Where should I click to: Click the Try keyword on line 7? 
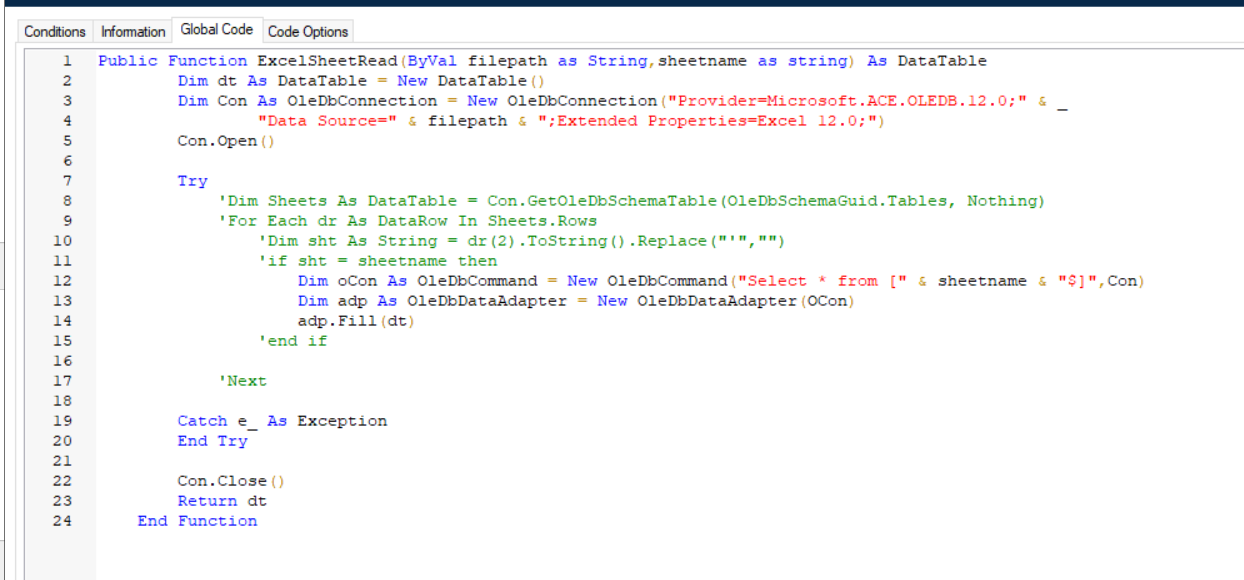tap(192, 180)
